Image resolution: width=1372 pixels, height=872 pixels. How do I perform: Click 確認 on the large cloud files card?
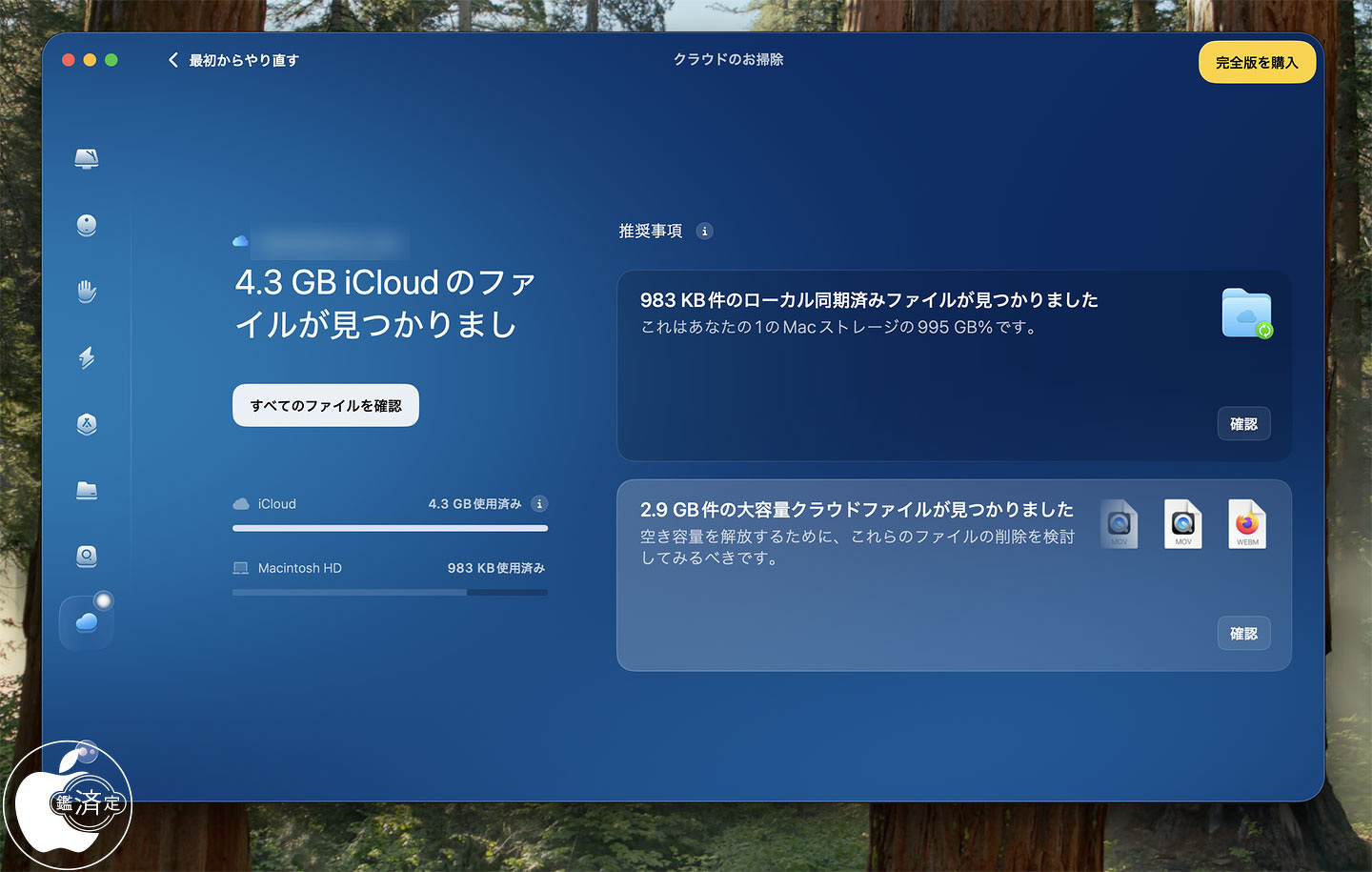pyautogui.click(x=1243, y=634)
